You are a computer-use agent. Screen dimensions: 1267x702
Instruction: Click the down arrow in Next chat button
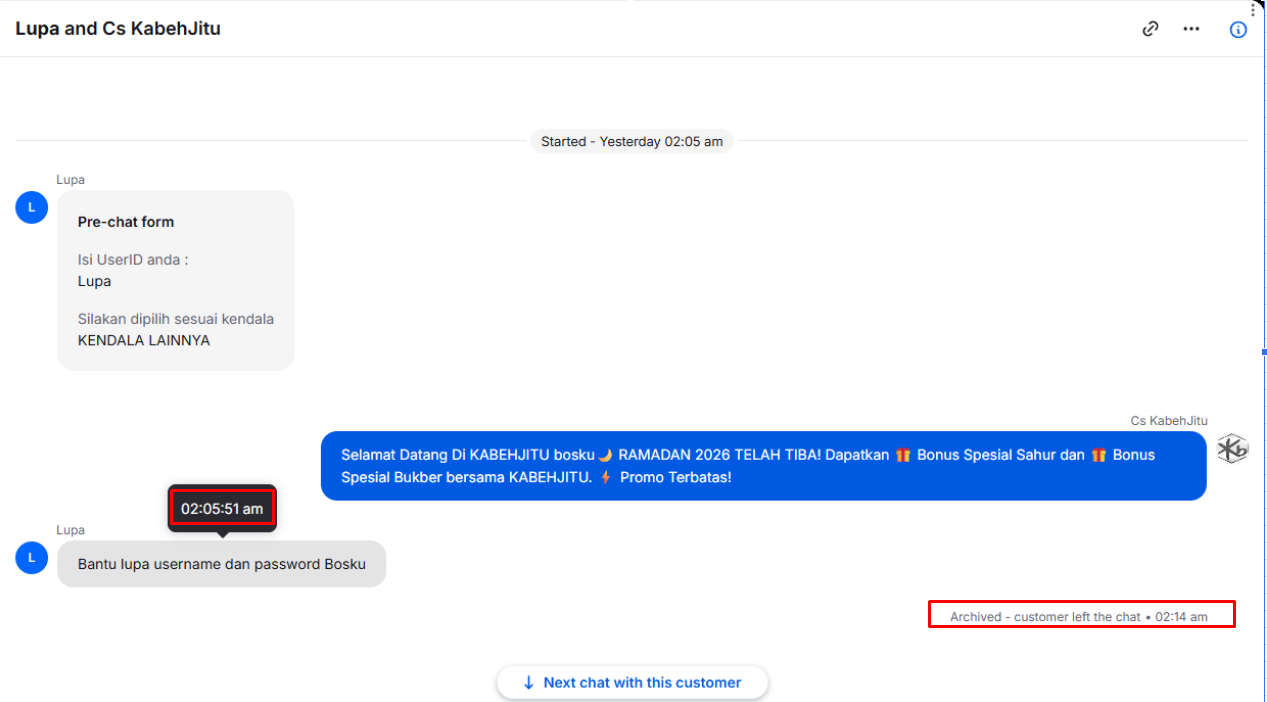tap(529, 683)
